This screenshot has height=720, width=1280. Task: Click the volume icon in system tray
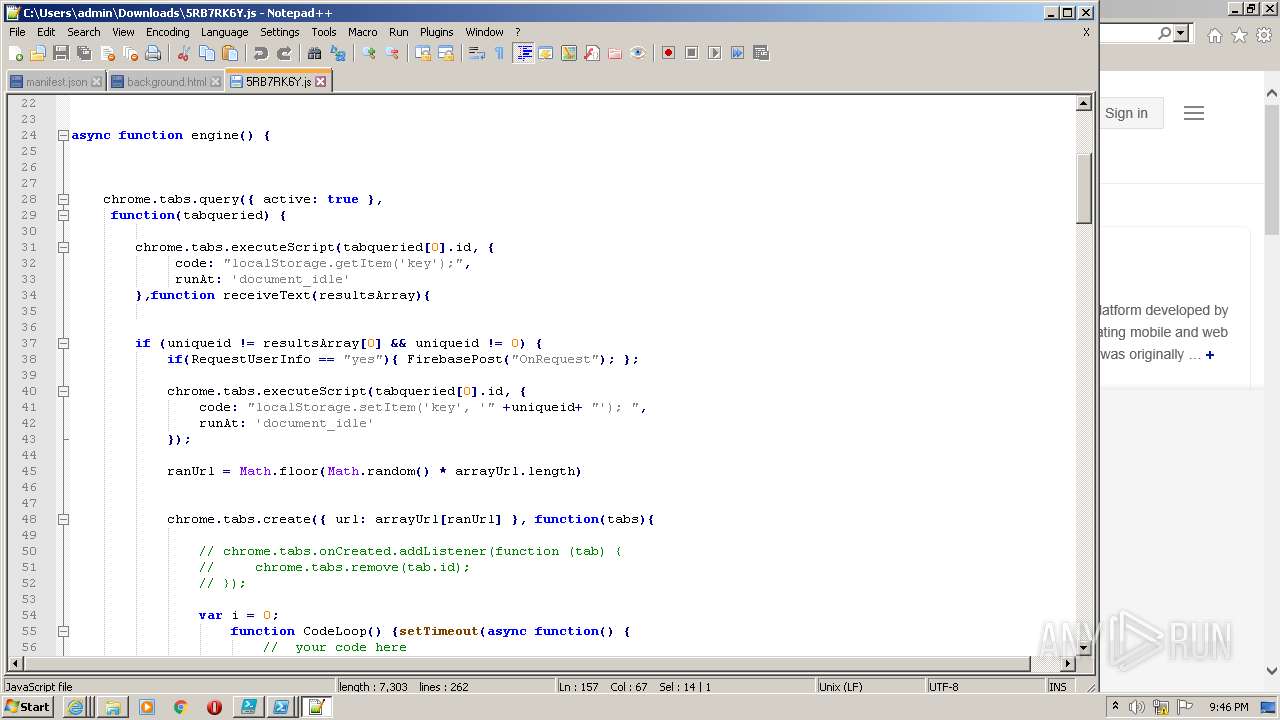tap(1137, 707)
